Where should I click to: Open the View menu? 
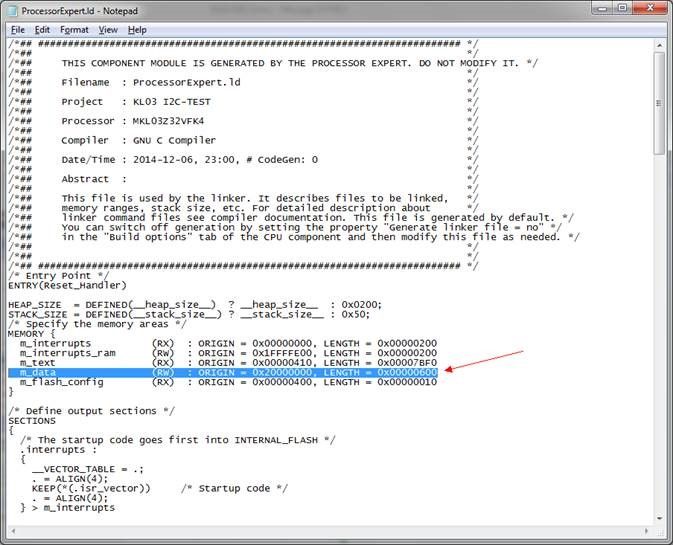coord(108,30)
